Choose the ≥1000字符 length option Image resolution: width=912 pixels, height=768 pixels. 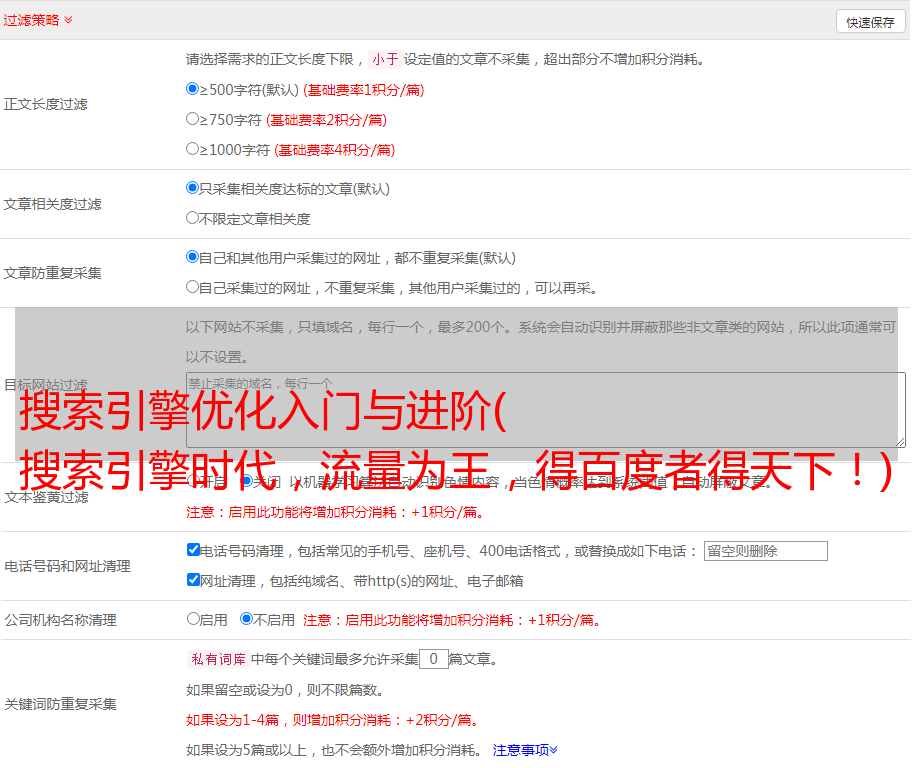[193, 149]
